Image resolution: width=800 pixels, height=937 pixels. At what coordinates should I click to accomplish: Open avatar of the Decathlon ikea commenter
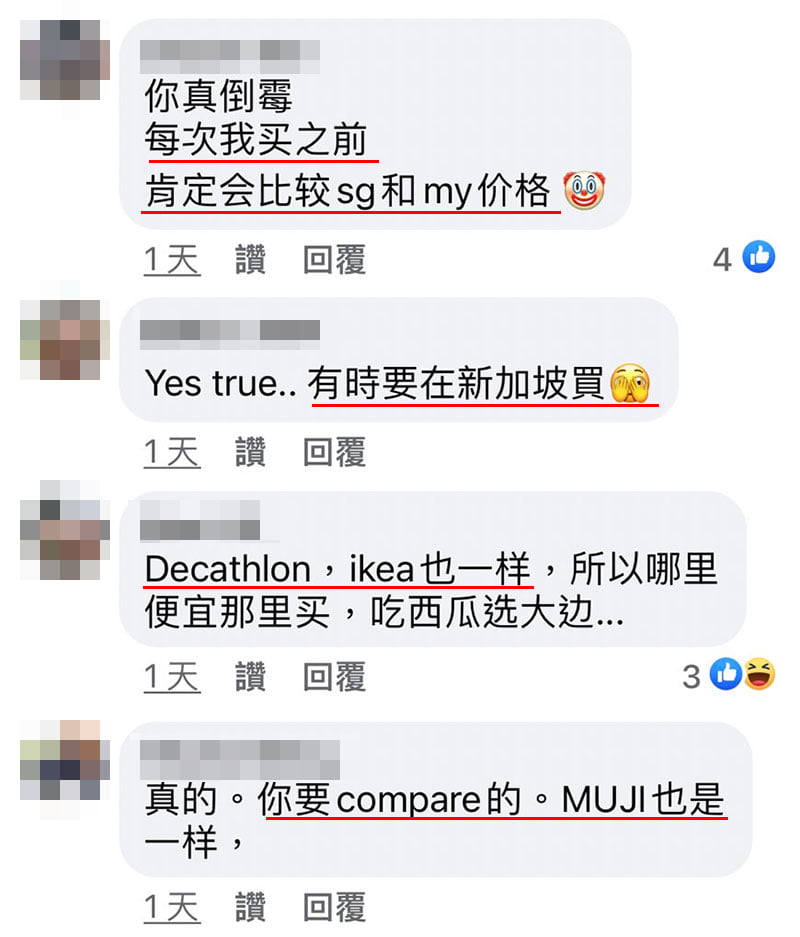point(65,529)
